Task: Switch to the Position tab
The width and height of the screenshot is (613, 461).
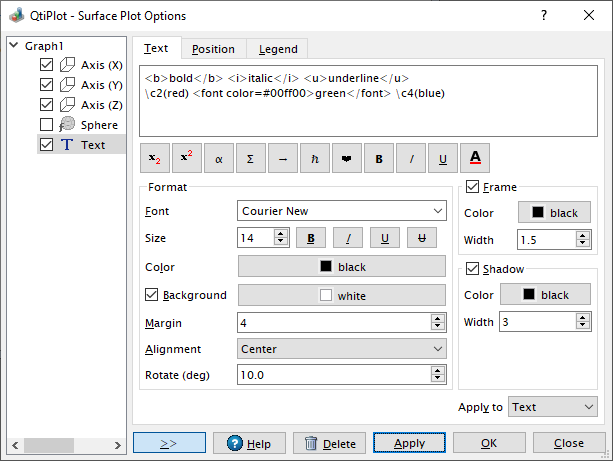Action: tap(213, 49)
